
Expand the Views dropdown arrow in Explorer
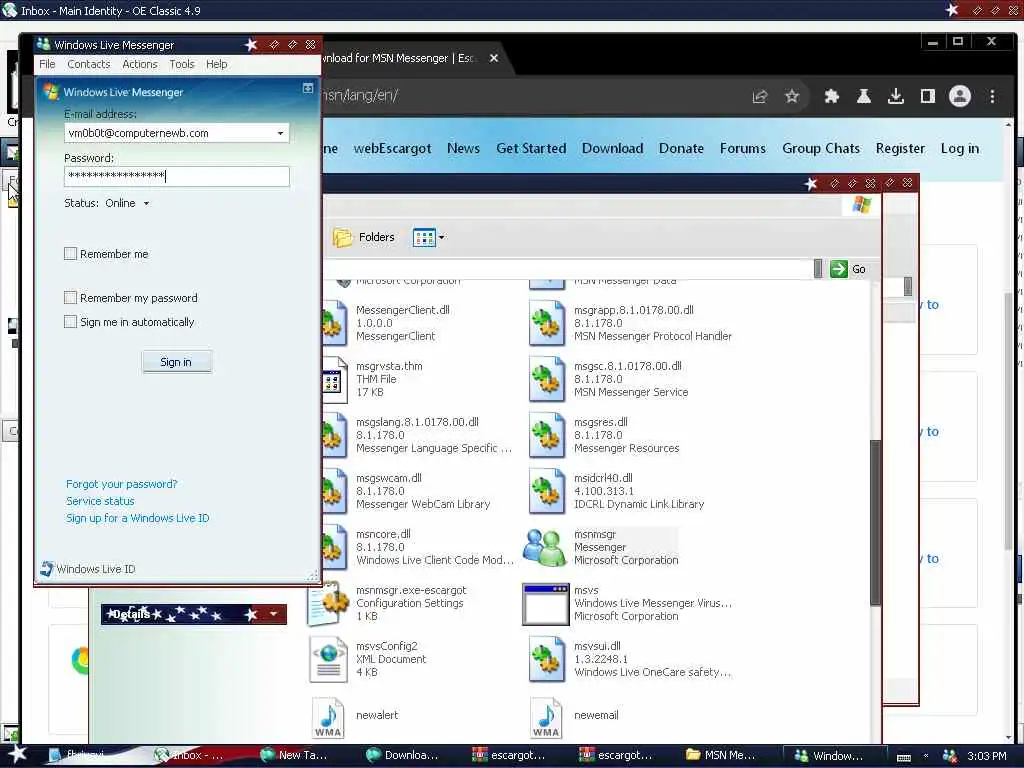tap(441, 237)
